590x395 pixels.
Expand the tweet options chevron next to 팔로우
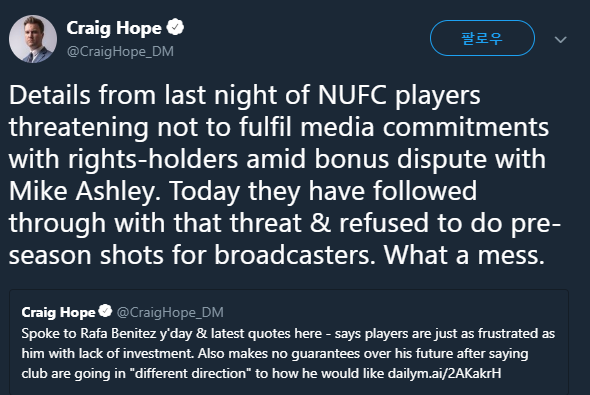pyautogui.click(x=561, y=39)
